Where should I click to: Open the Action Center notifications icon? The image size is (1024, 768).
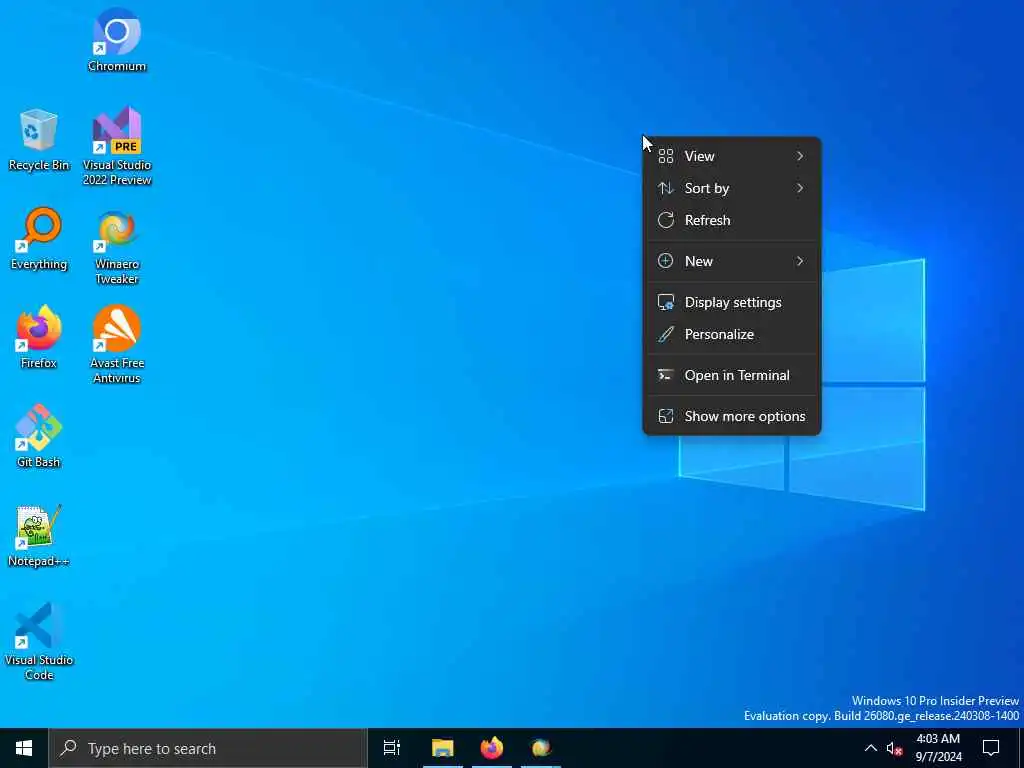(x=991, y=748)
